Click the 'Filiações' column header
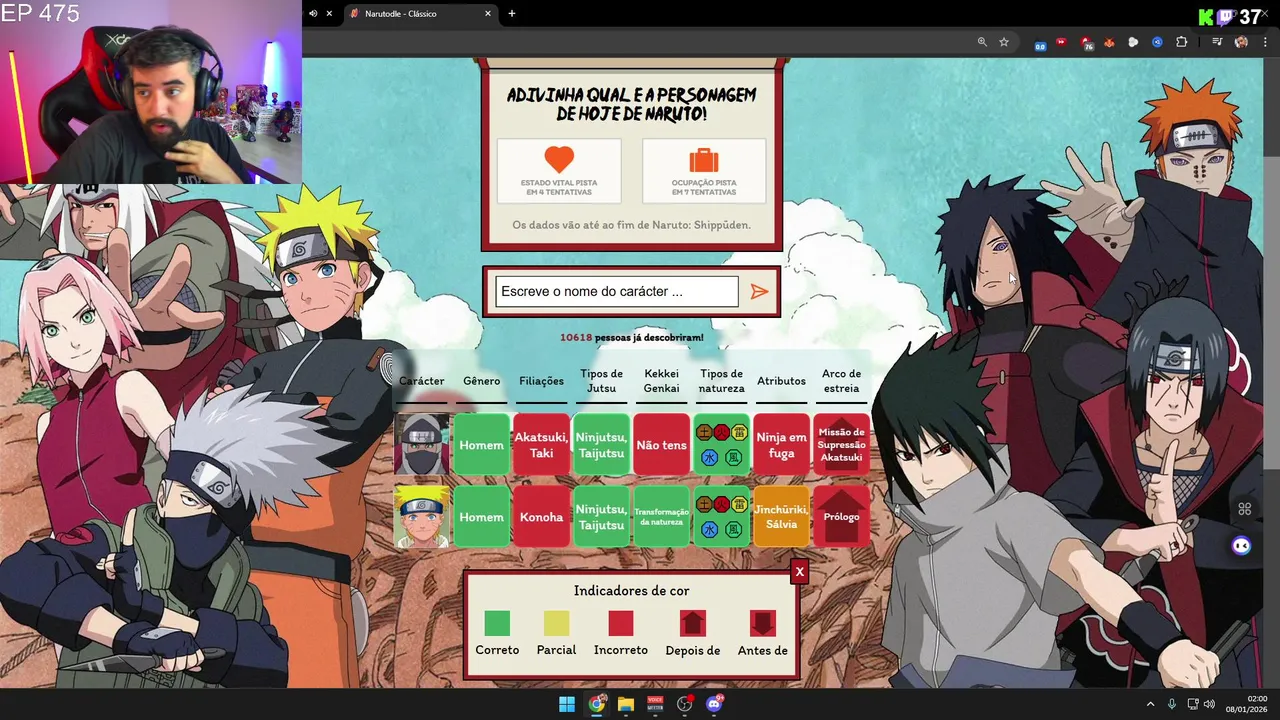Screen dimensions: 1280x720 point(541,381)
